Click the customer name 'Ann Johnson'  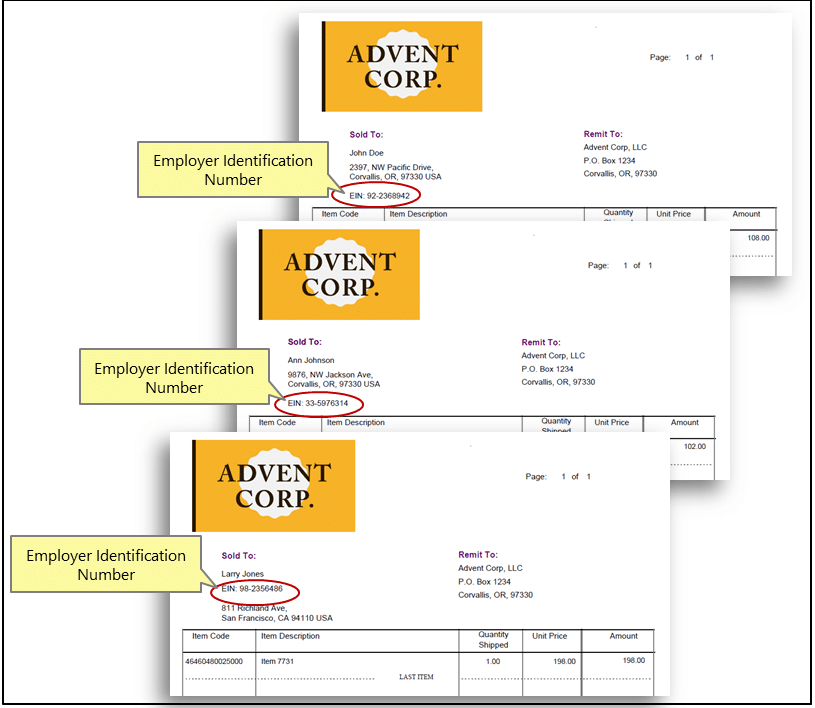coord(311,360)
